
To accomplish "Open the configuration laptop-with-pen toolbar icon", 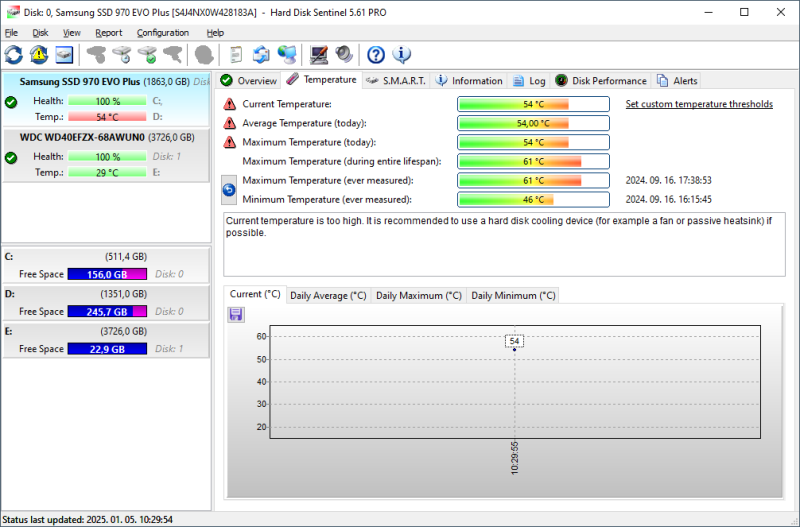I will pos(319,55).
